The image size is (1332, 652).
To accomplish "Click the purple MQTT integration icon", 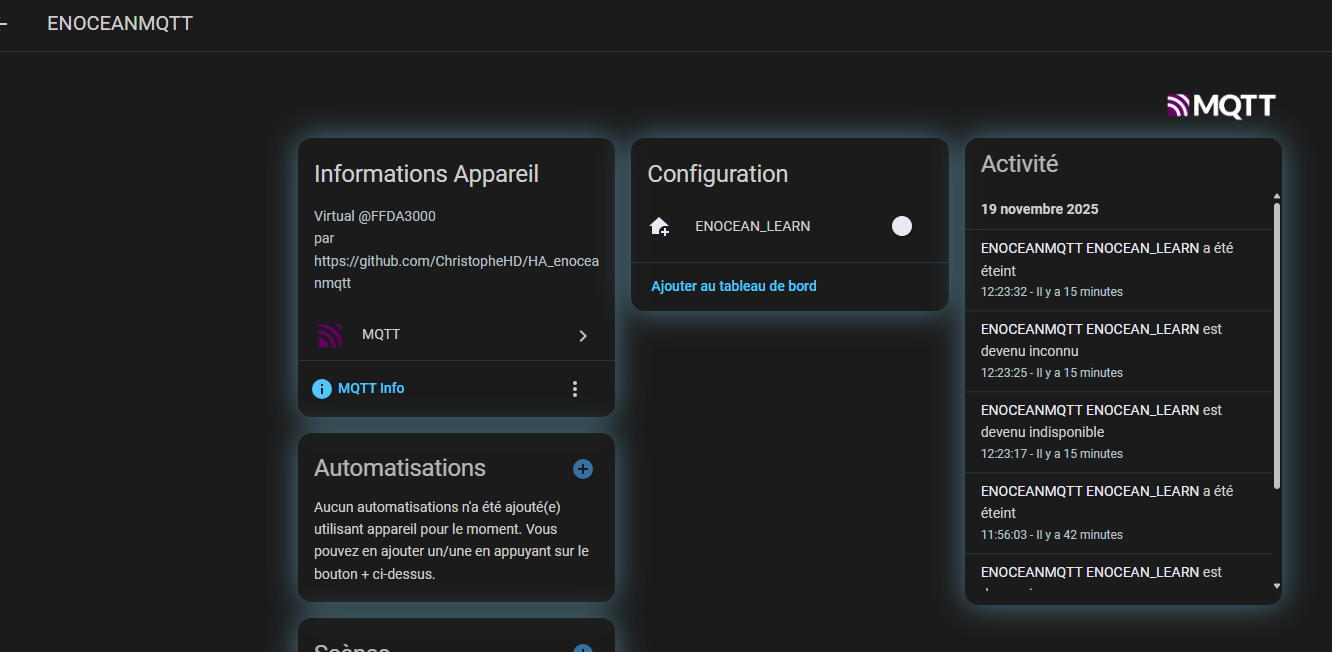I will [x=330, y=335].
